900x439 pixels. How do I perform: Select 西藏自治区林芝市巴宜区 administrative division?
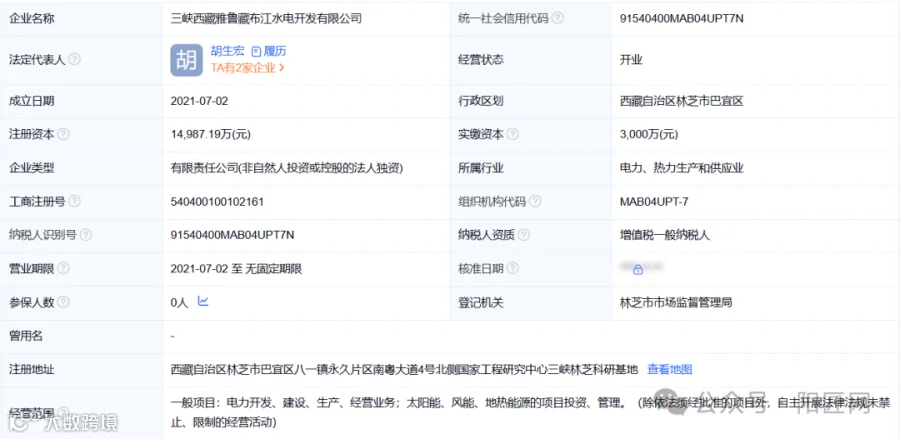tap(682, 101)
